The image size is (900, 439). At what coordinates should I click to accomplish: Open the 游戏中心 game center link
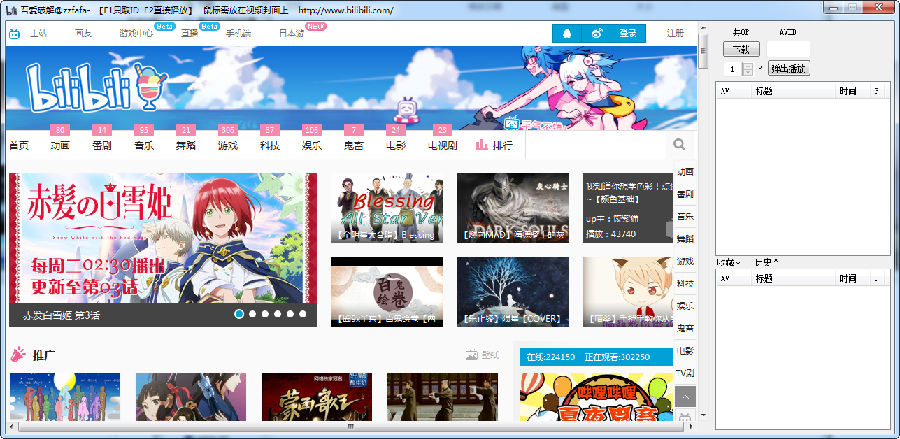[x=136, y=33]
